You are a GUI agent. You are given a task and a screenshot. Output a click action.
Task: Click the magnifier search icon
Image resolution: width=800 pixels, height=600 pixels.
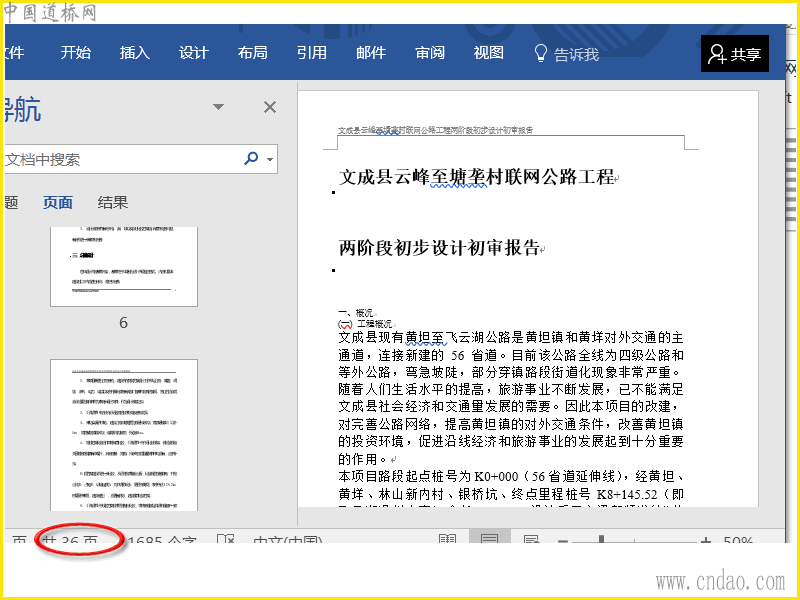click(x=252, y=158)
